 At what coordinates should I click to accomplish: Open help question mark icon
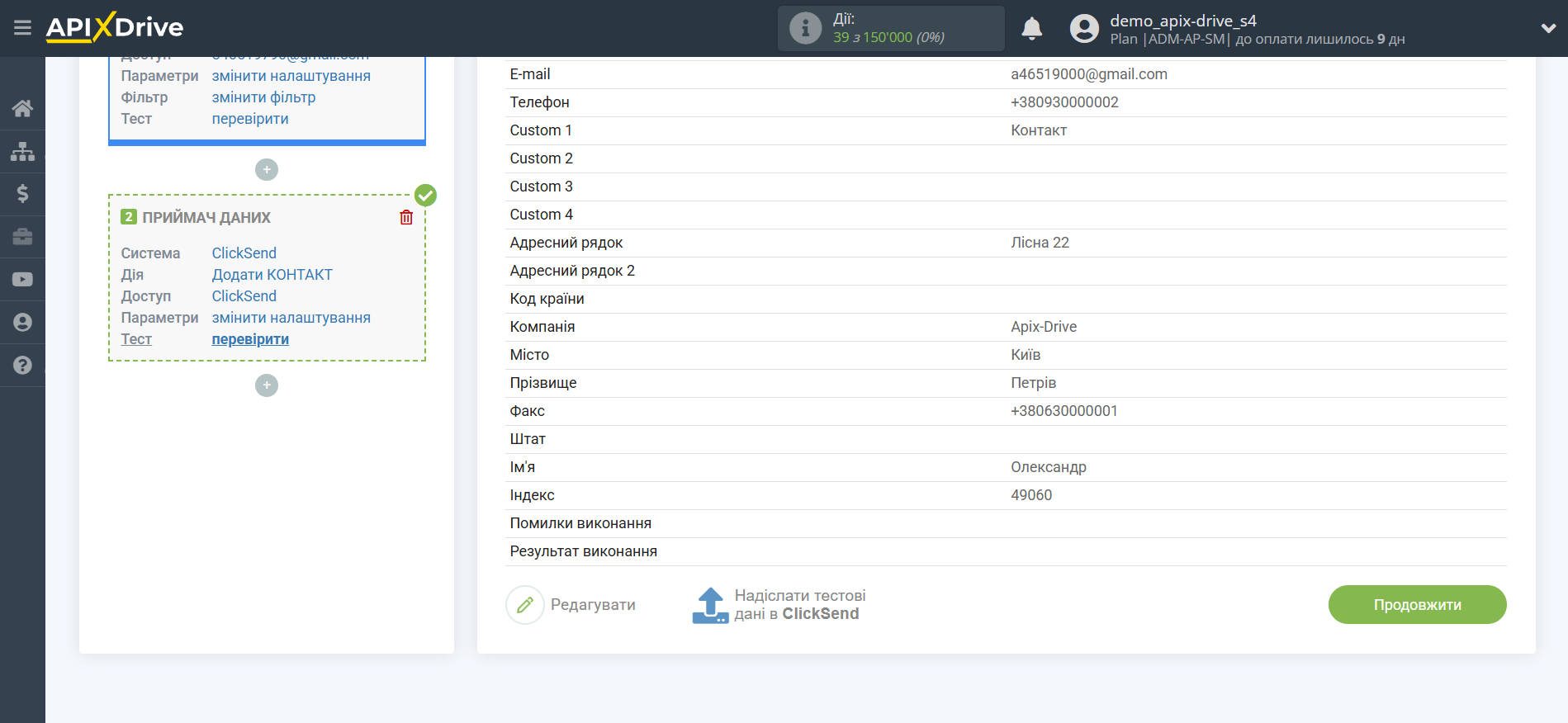[22, 365]
